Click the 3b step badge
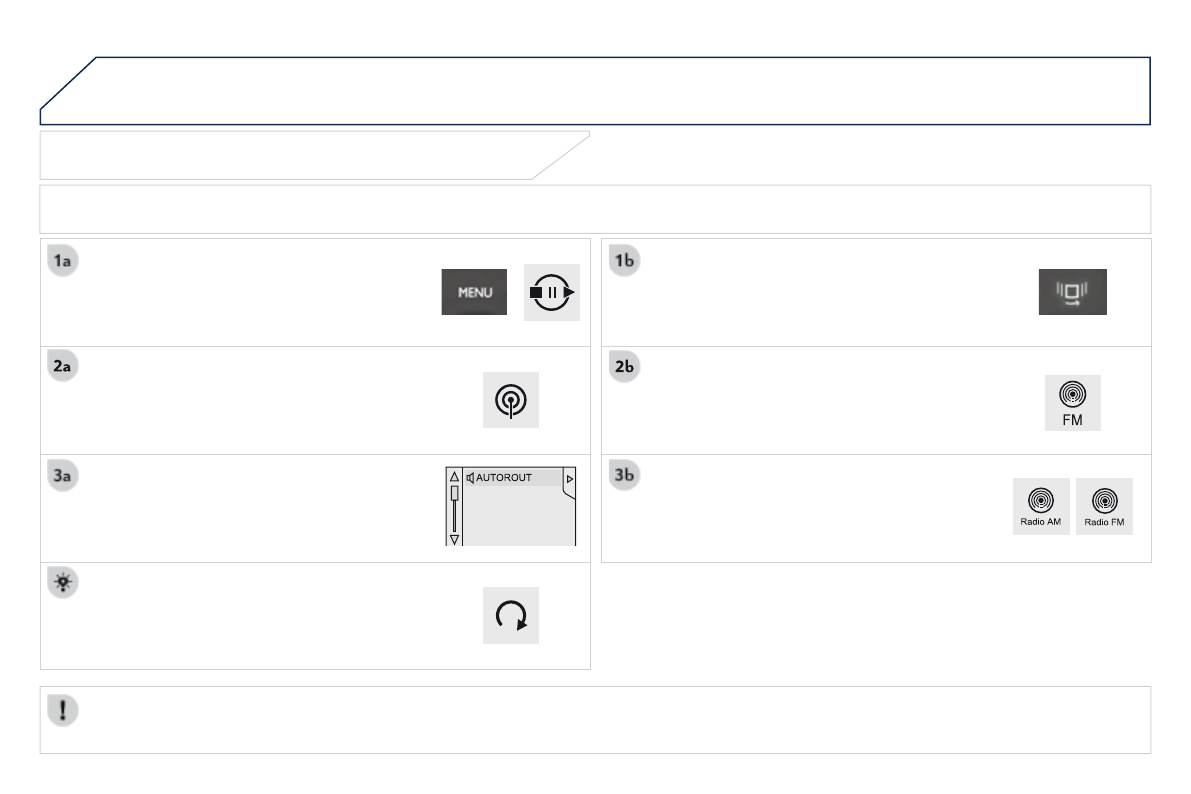The image size is (1191, 794). tap(624, 476)
